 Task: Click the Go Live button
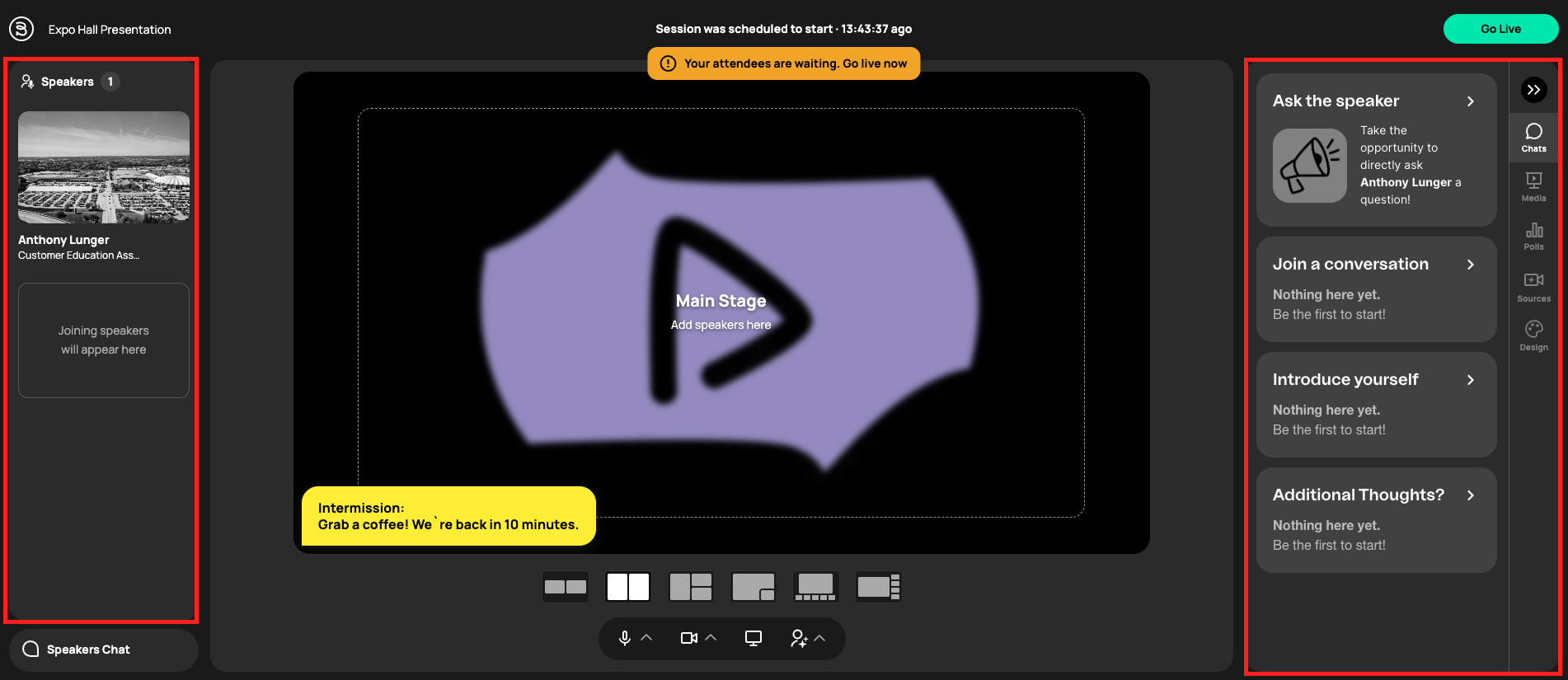pyautogui.click(x=1500, y=29)
